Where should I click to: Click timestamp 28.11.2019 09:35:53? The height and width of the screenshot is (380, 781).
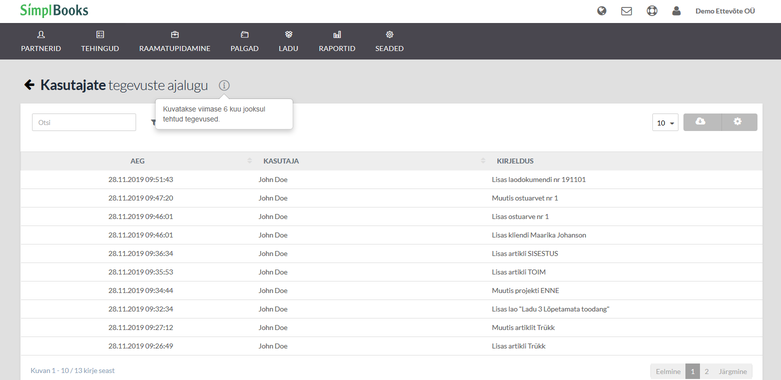(x=140, y=272)
